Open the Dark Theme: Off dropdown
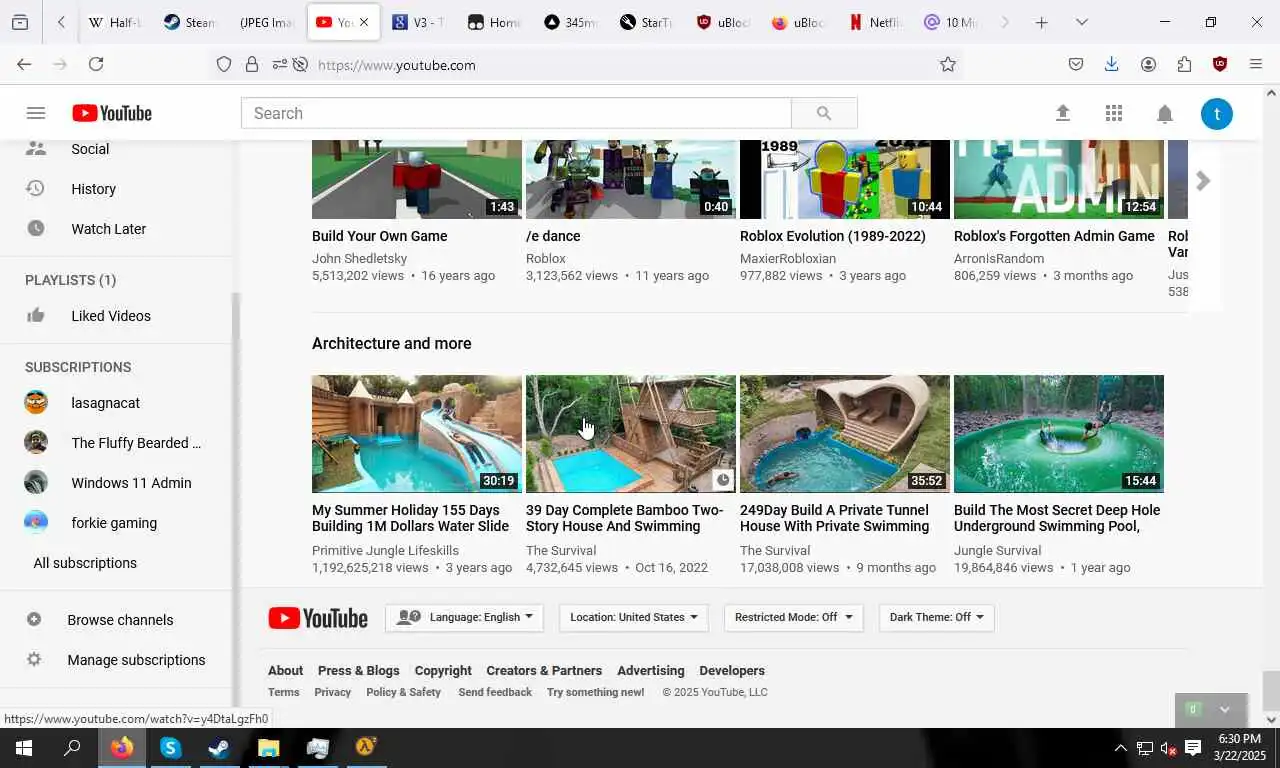The width and height of the screenshot is (1280, 768). [x=936, y=617]
